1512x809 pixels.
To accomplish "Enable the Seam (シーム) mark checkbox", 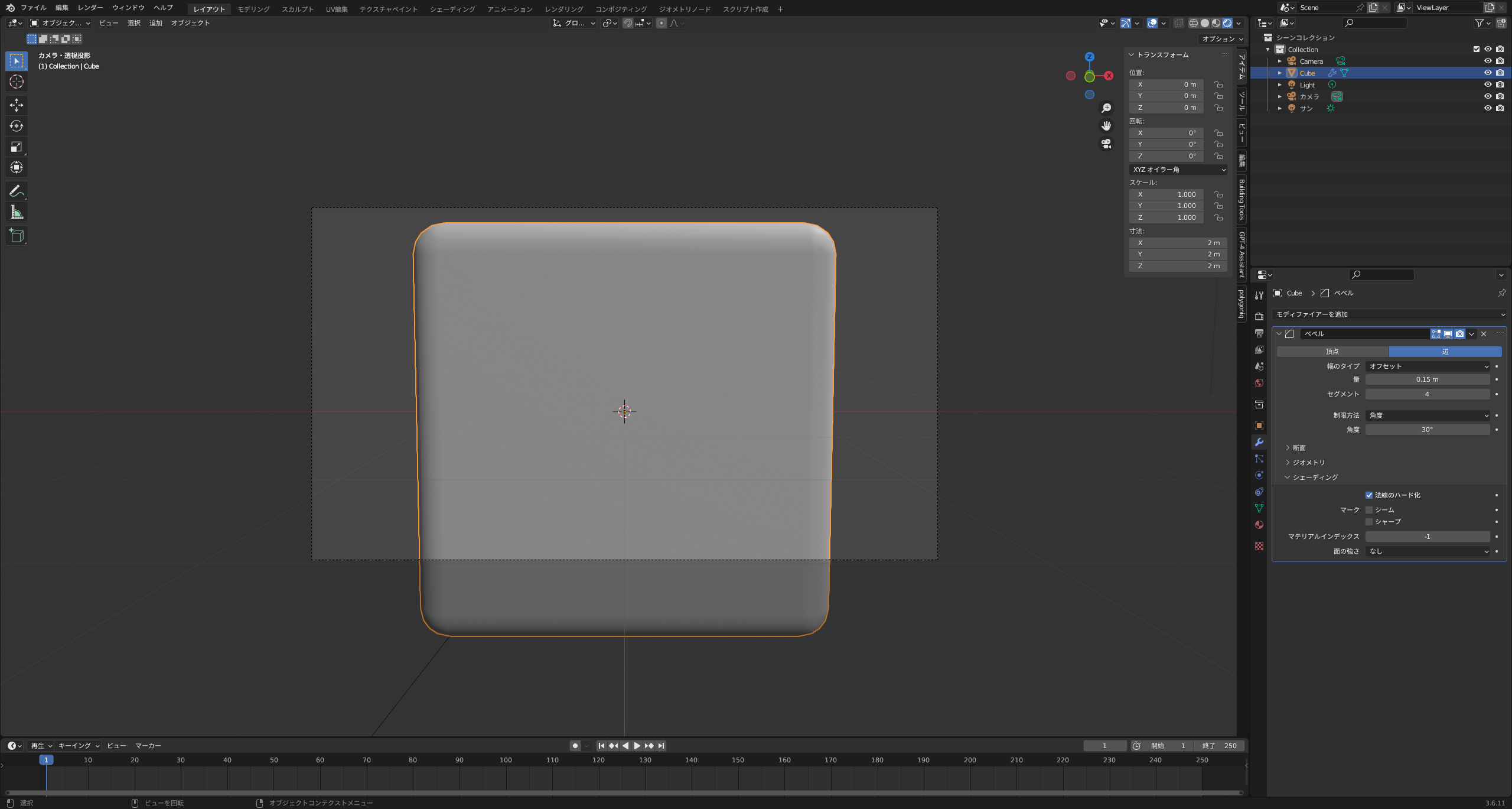I will click(x=1368, y=510).
